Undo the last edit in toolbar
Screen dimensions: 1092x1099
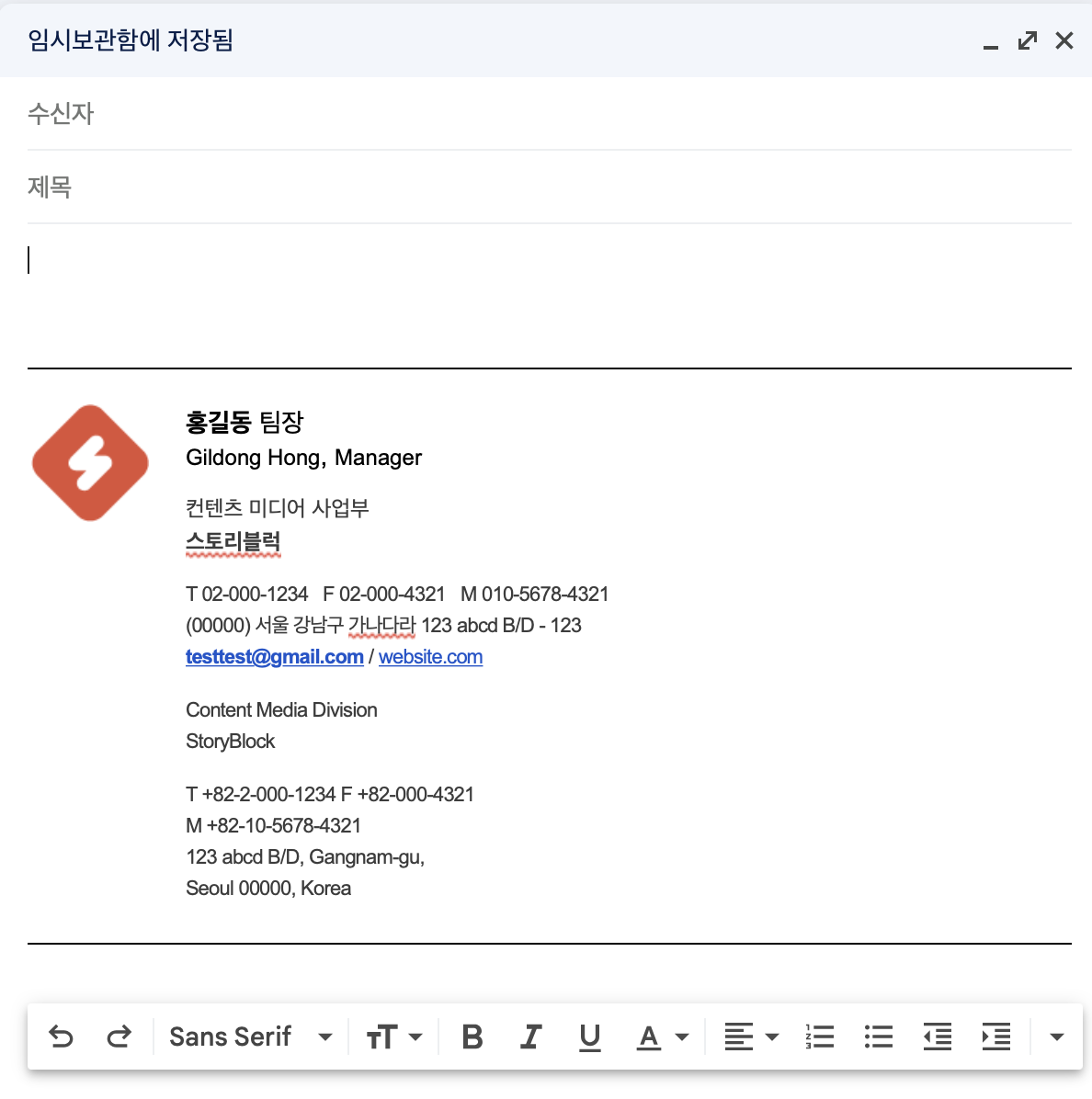(x=61, y=1036)
